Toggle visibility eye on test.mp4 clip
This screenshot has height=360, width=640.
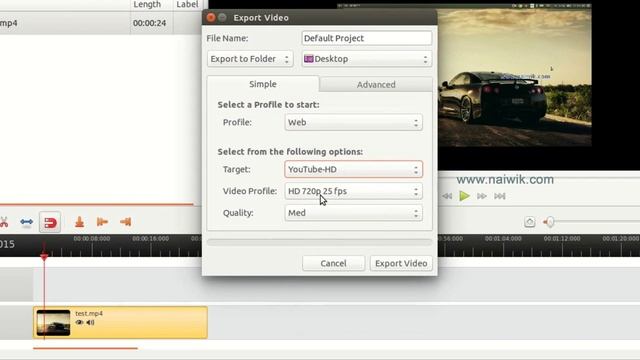point(79,322)
